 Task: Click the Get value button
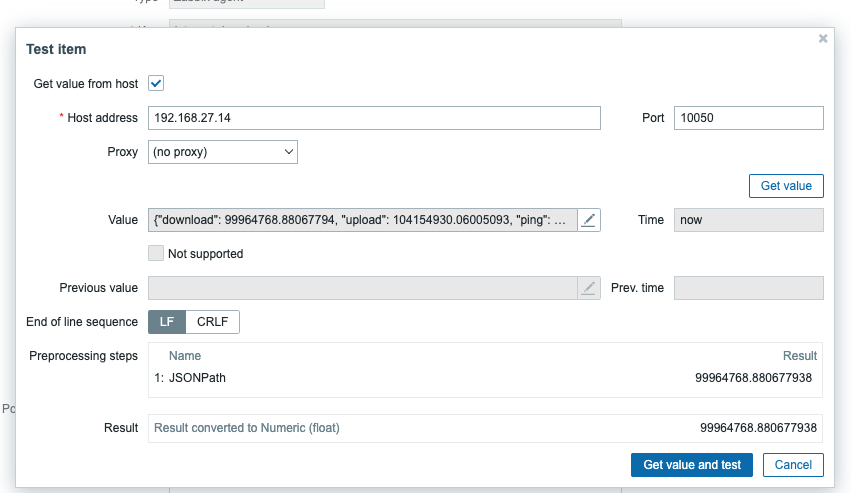click(786, 186)
